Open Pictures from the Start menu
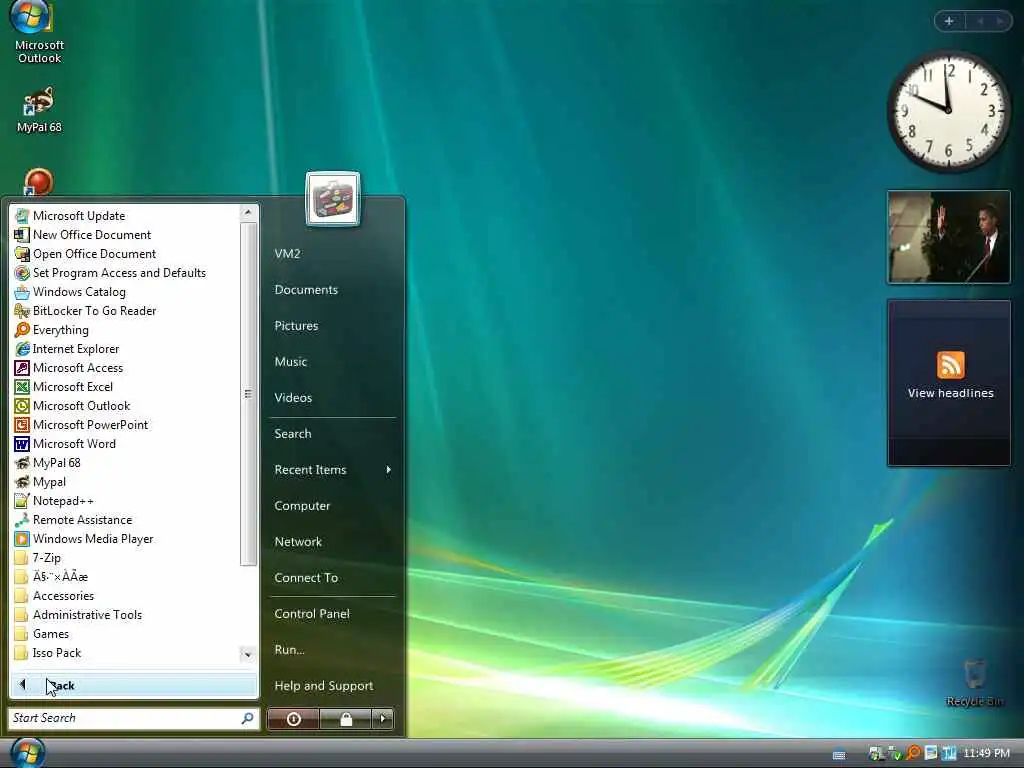 point(296,325)
